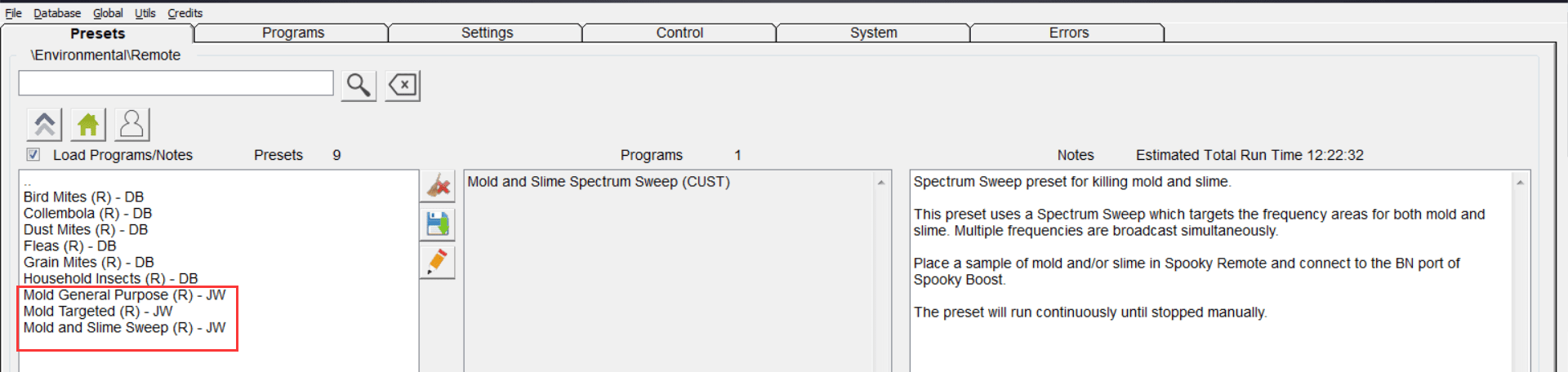
Task: Open the user presets person icon
Action: 131,125
